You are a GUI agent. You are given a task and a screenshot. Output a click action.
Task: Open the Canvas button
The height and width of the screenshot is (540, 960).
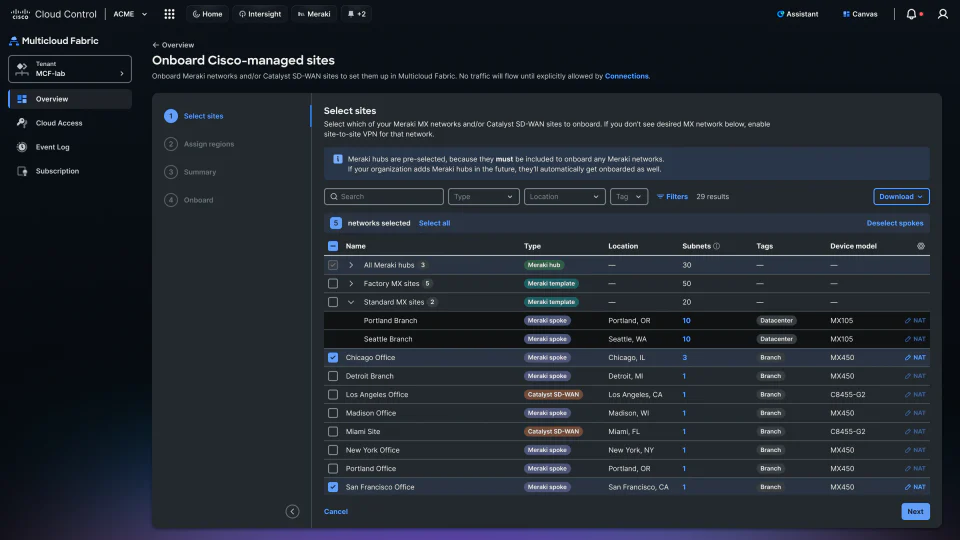pyautogui.click(x=860, y=14)
